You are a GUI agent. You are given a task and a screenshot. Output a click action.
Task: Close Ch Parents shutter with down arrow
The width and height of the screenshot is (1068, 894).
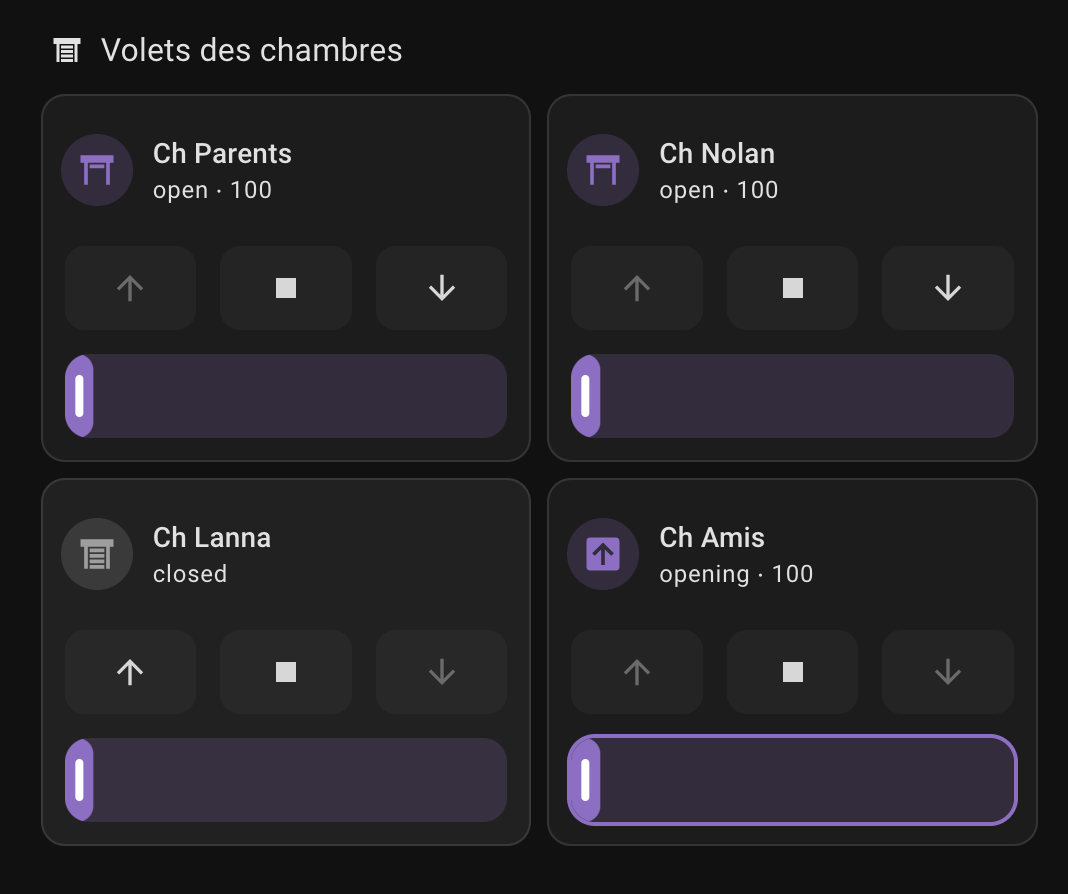[x=441, y=288]
